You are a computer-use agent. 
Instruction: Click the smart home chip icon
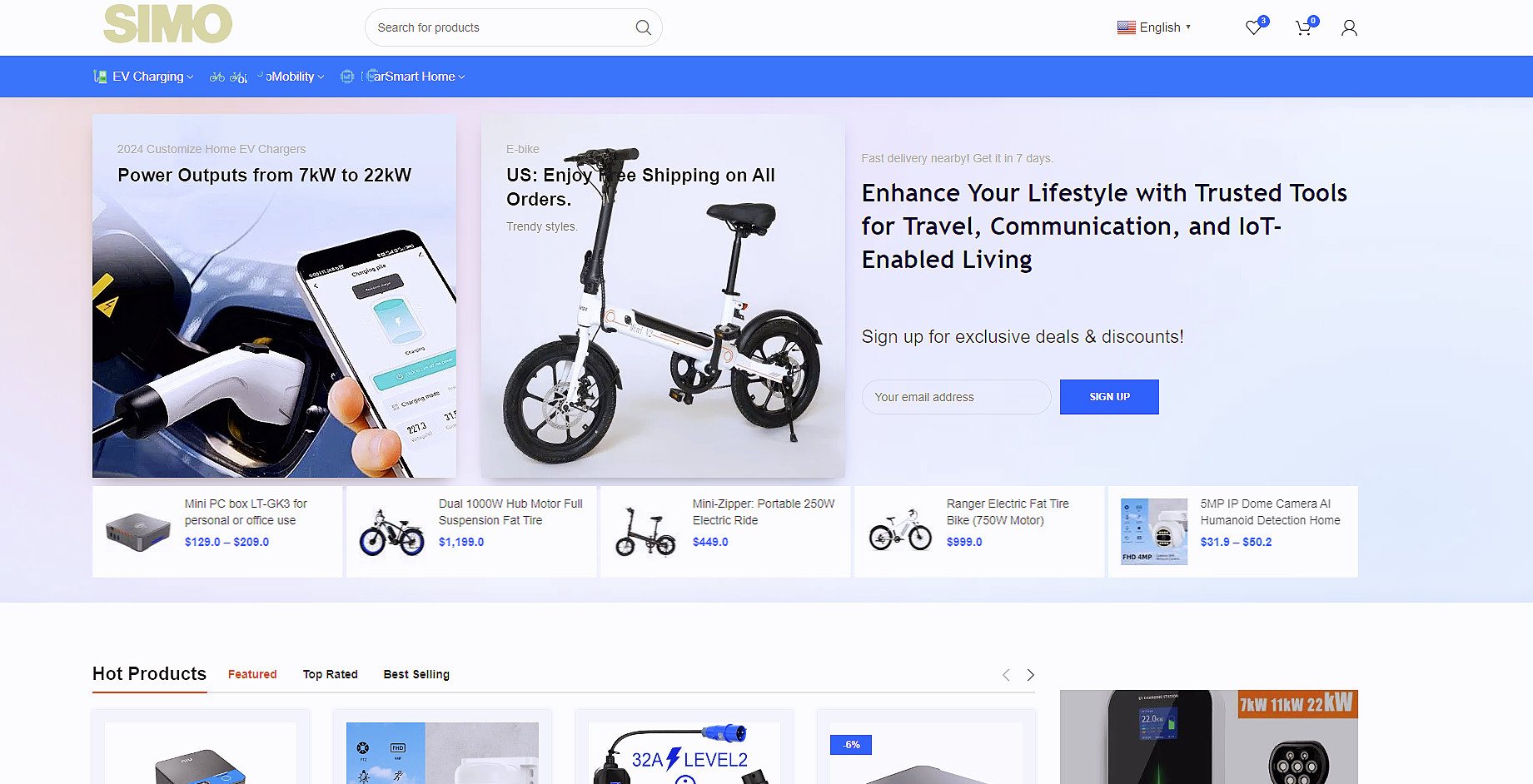click(x=347, y=77)
